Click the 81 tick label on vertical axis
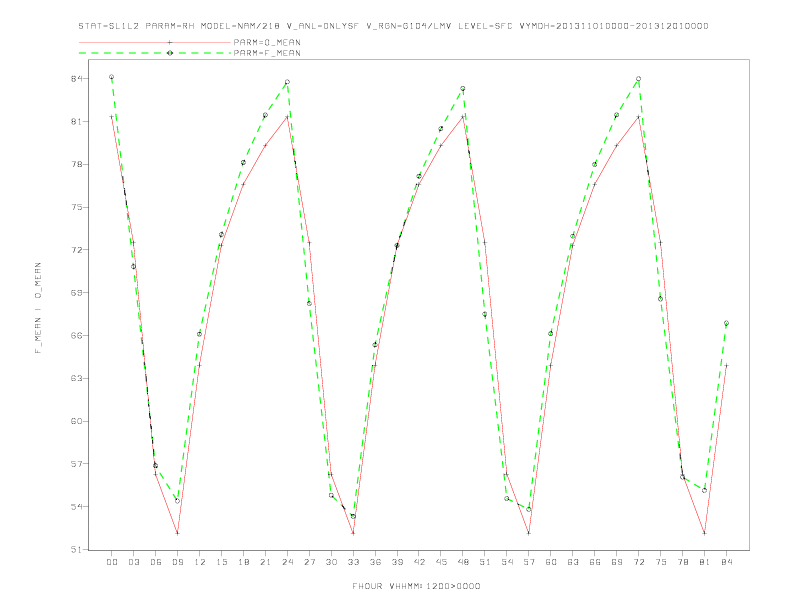 (x=77, y=122)
